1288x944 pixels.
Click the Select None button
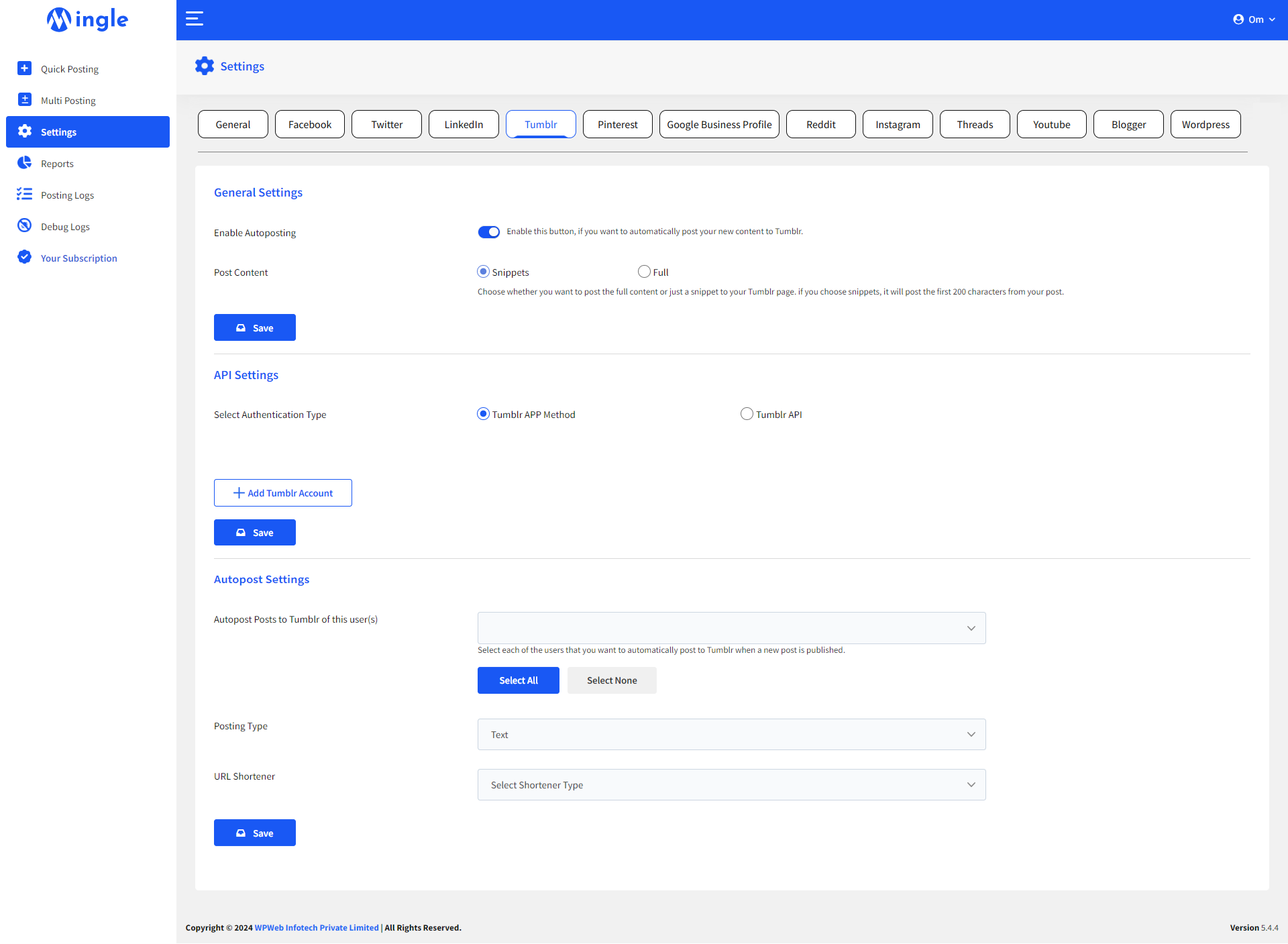(x=612, y=680)
